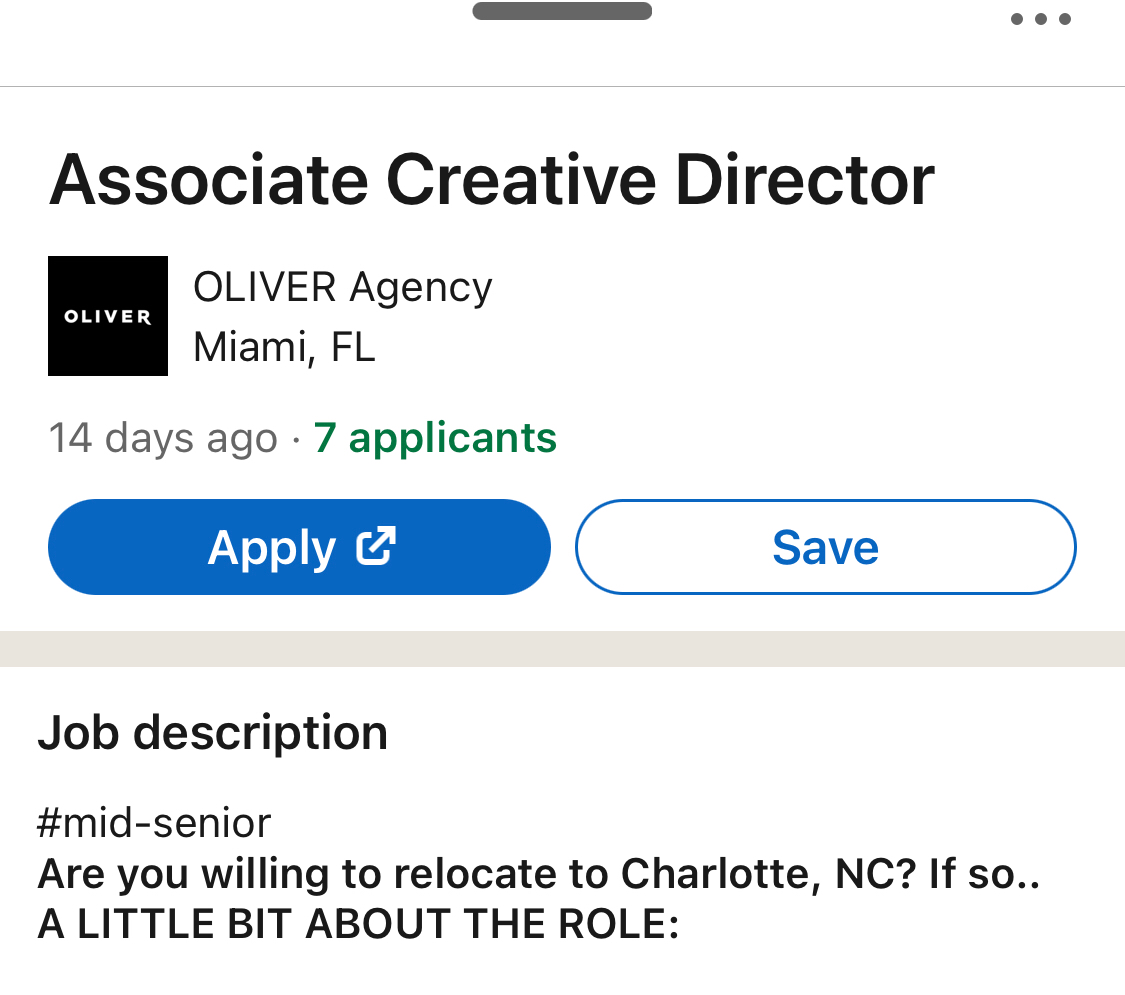Click the beige section divider strip
Image resolution: width=1125 pixels, height=995 pixels.
pos(562,649)
